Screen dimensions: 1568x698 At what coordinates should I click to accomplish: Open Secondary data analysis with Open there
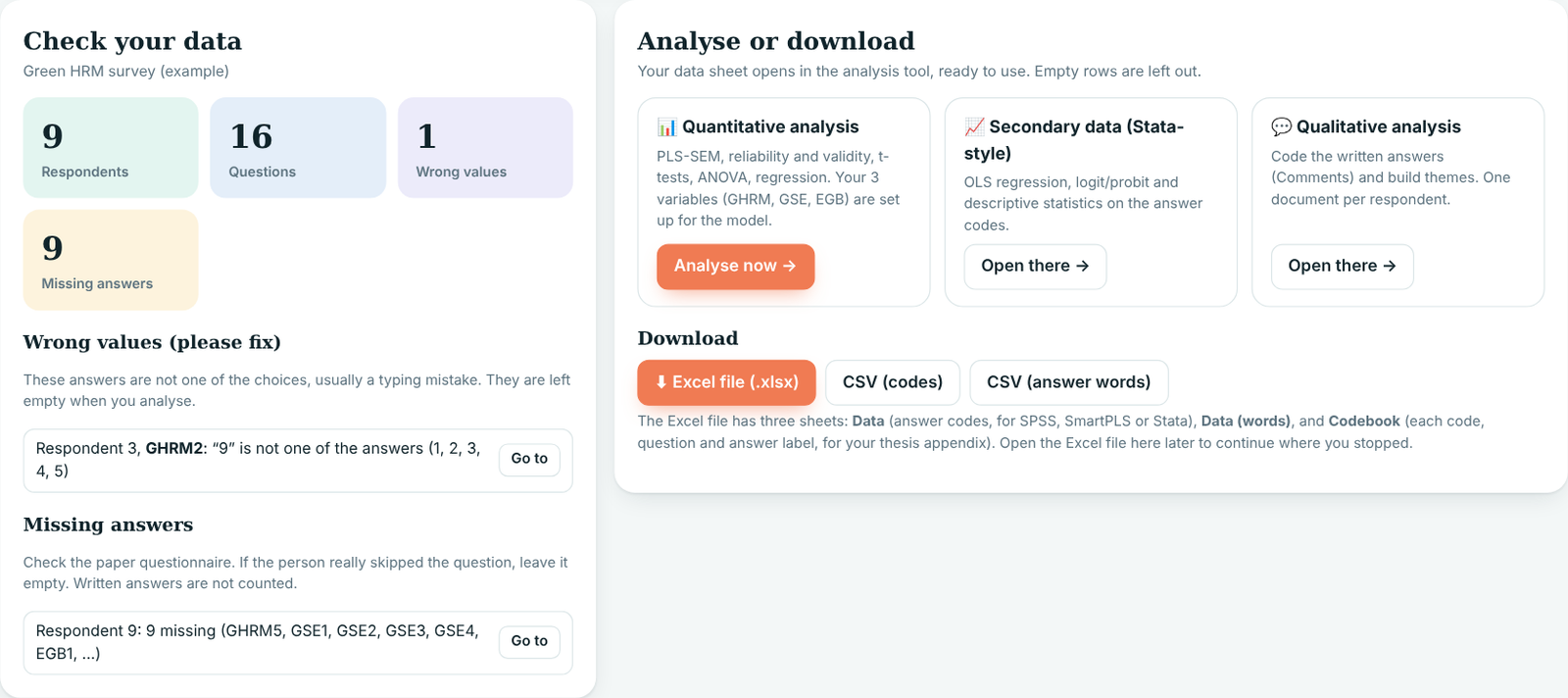1035,267
